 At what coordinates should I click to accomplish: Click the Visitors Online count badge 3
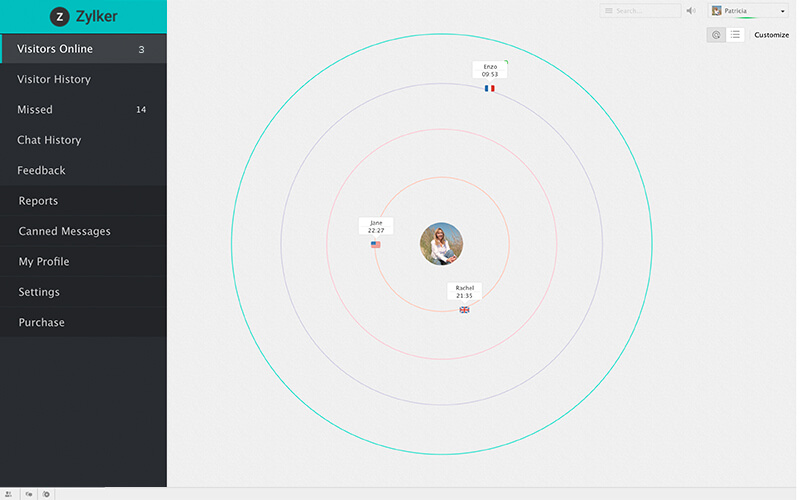[x=141, y=49]
